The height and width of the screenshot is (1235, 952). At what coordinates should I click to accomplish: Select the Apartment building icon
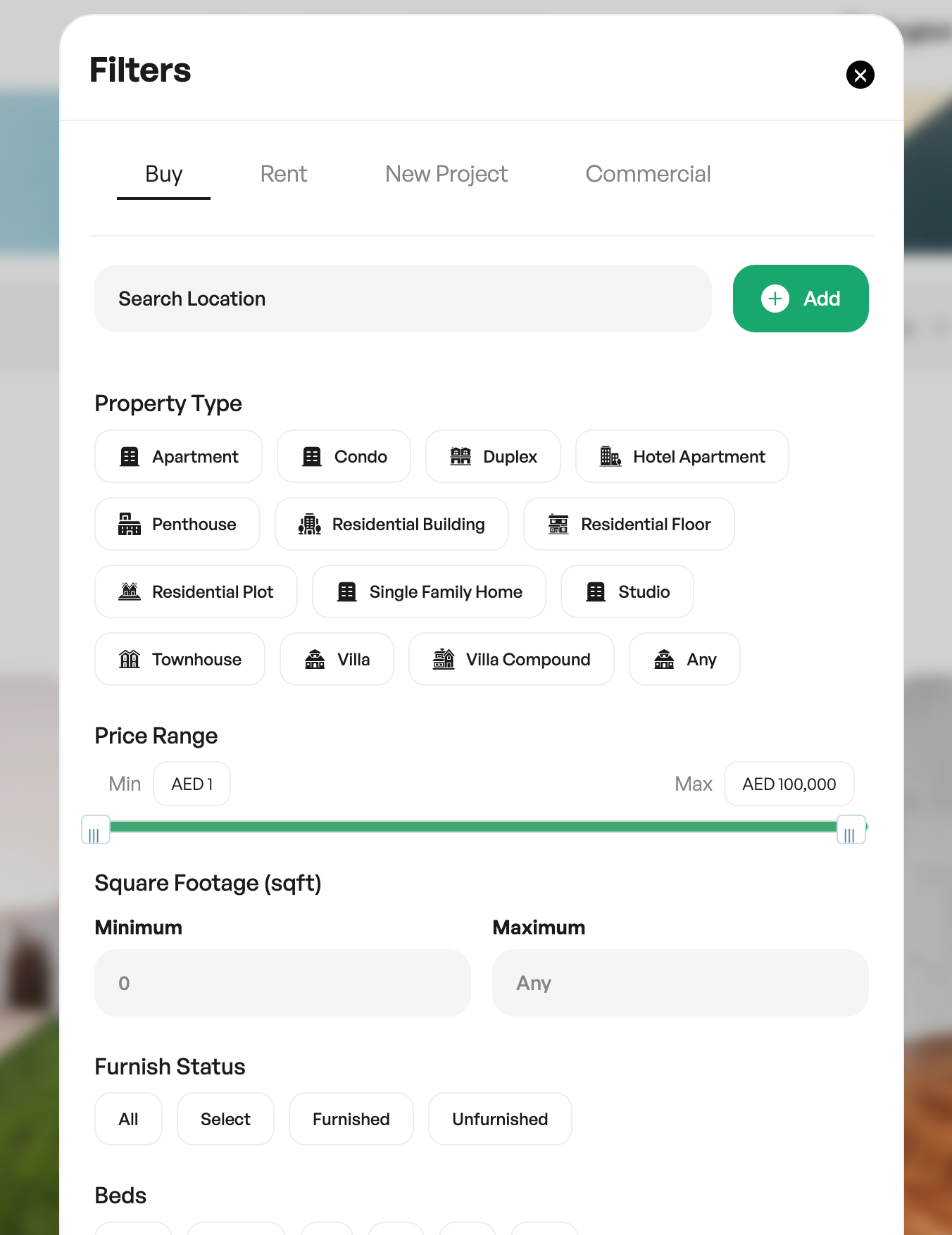[130, 457]
